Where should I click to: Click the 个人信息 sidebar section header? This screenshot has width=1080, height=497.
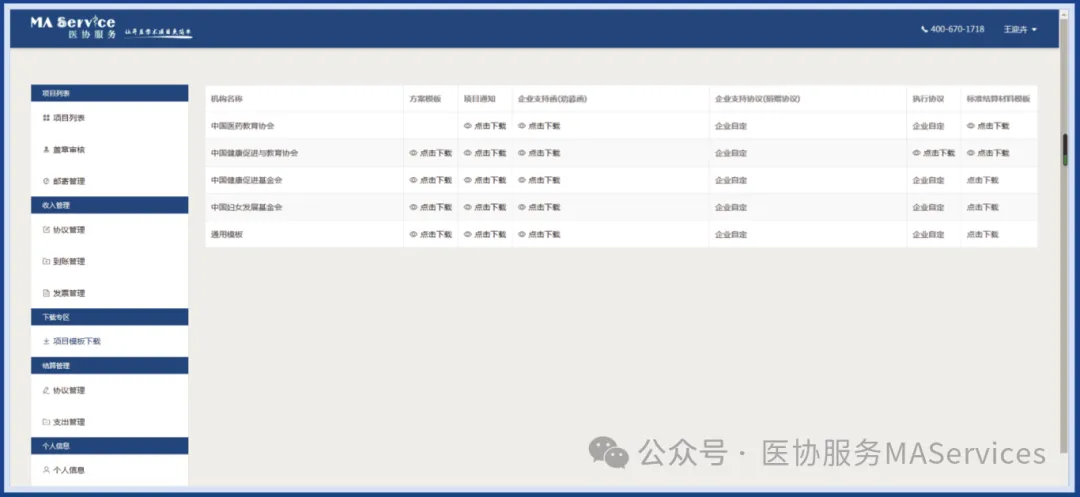pyautogui.click(x=110, y=445)
